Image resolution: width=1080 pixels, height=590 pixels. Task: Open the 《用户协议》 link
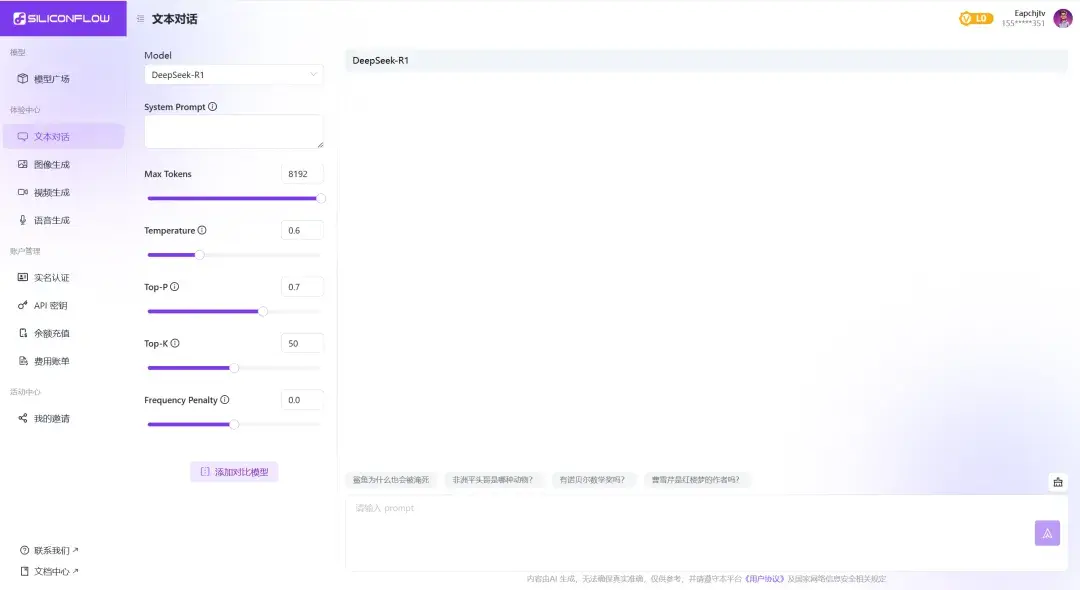[764, 579]
